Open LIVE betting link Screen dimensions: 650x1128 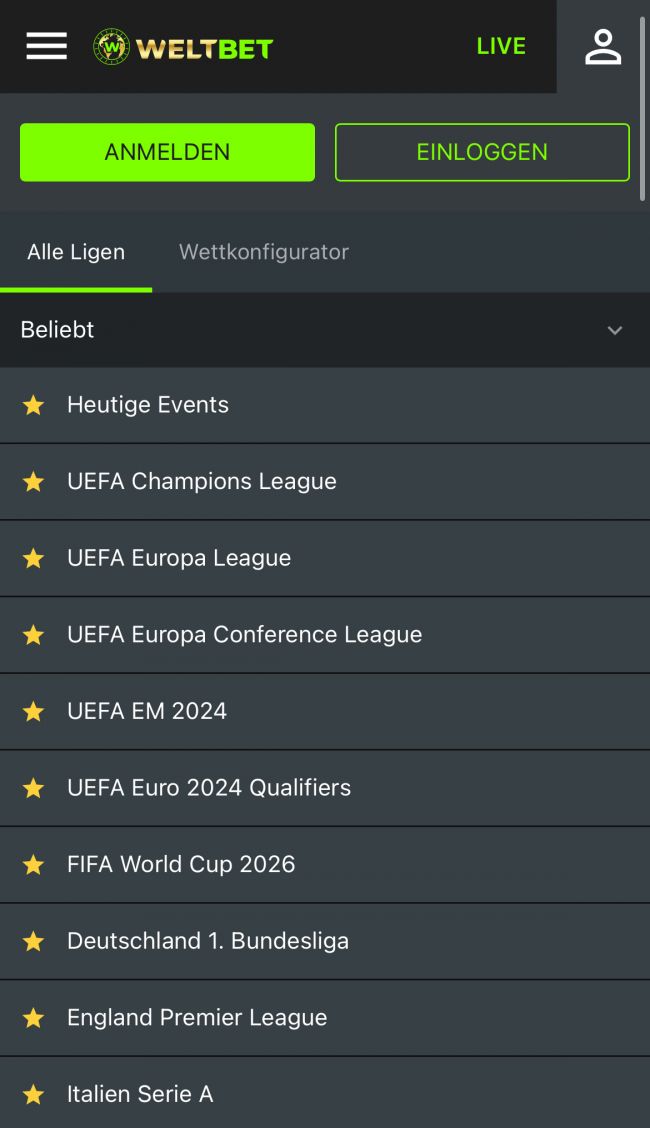501,46
